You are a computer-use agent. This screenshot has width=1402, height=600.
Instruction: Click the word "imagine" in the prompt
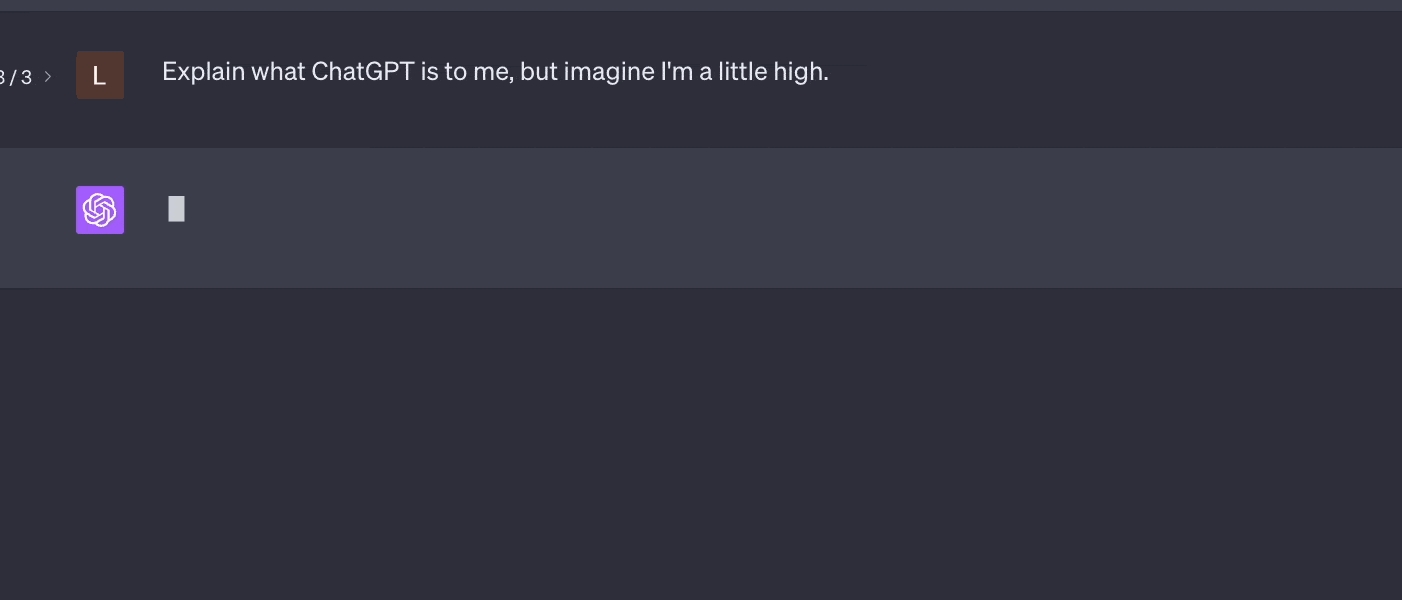608,72
